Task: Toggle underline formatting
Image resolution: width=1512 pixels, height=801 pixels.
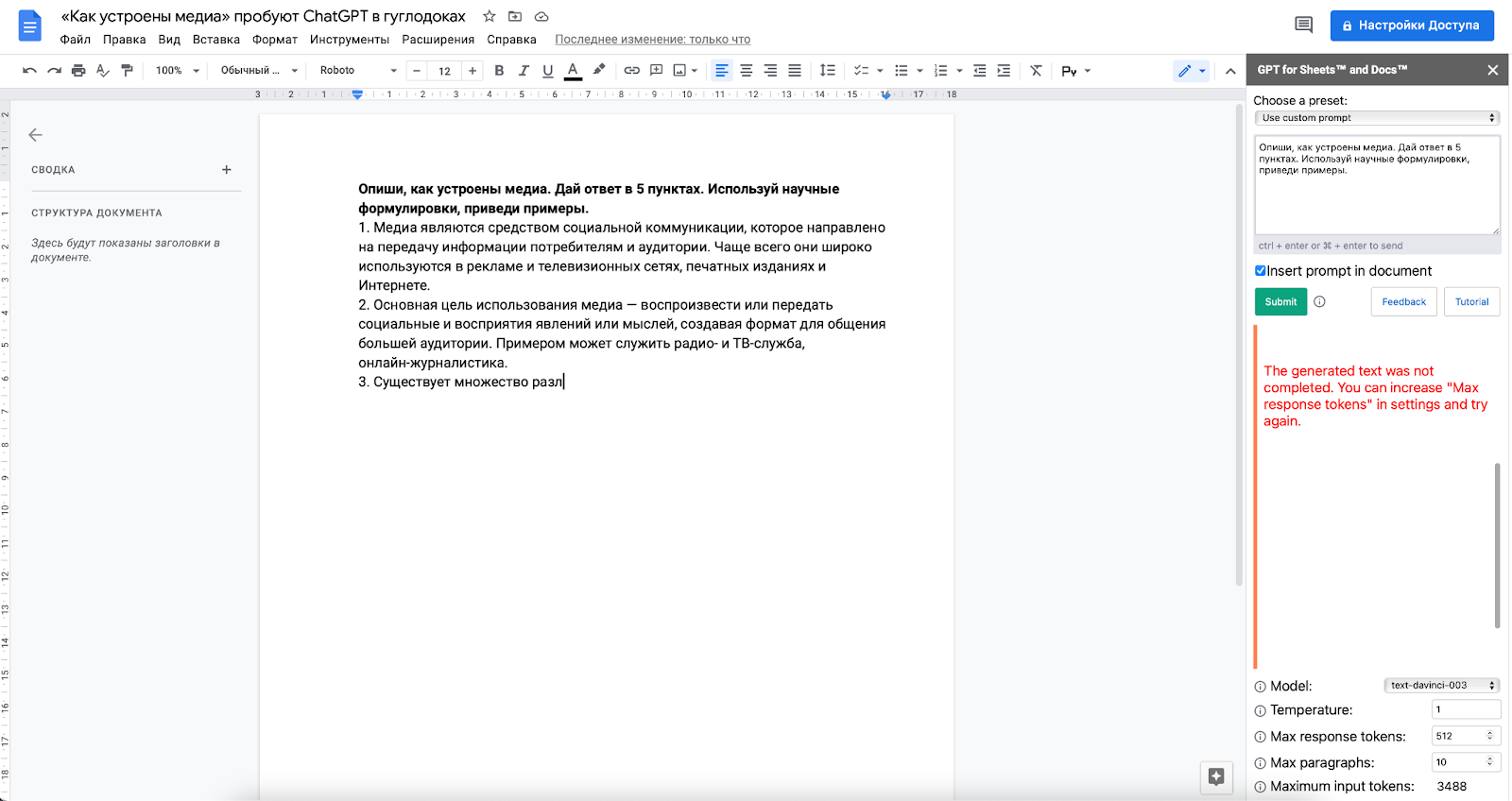Action: (x=548, y=71)
